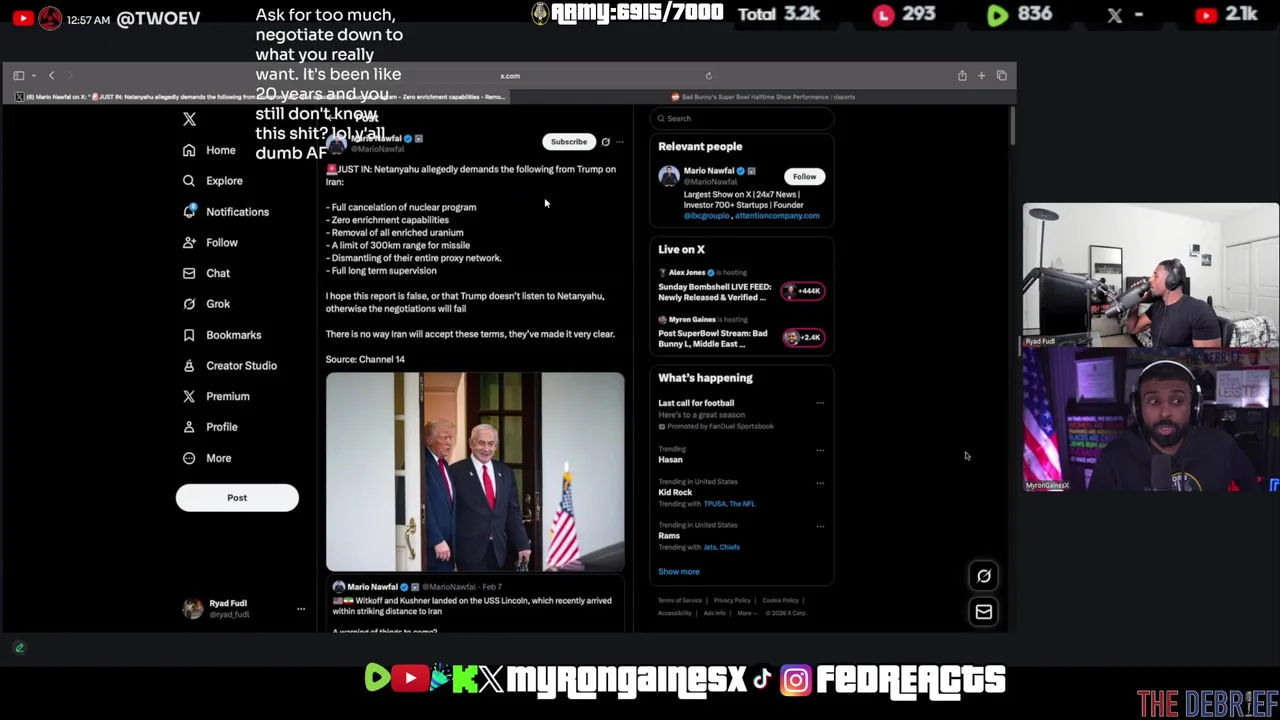This screenshot has height=720, width=1280.
Task: Open a new browser tab
Action: click(981, 76)
